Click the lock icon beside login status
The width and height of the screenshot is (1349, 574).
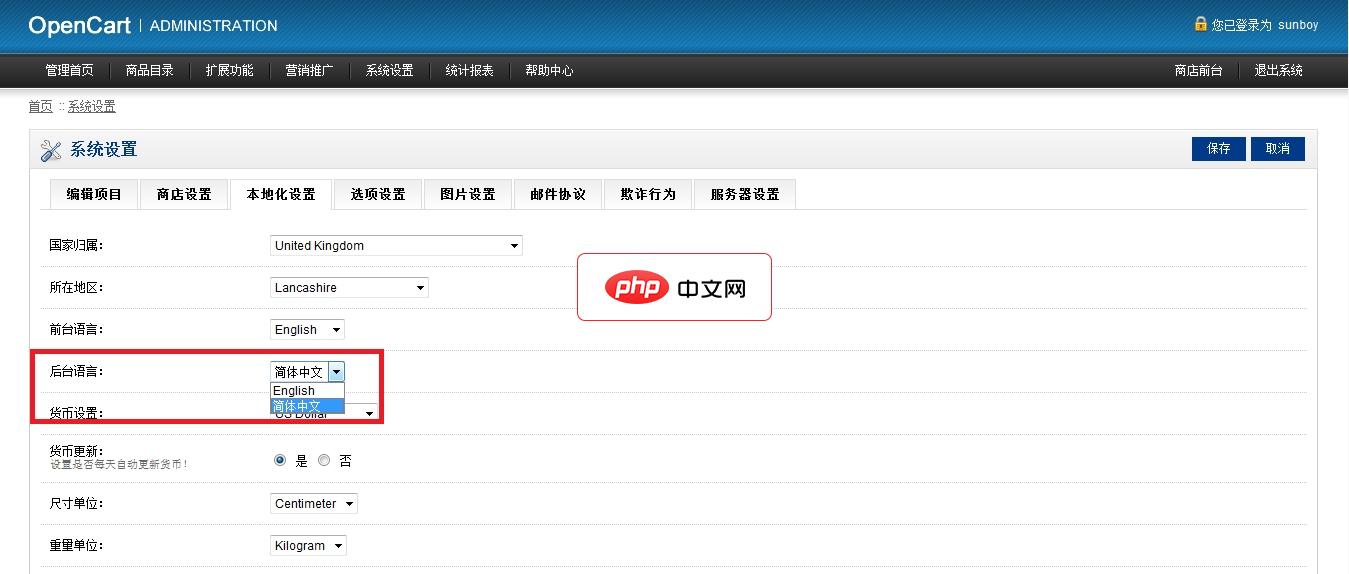pyautogui.click(x=1201, y=23)
